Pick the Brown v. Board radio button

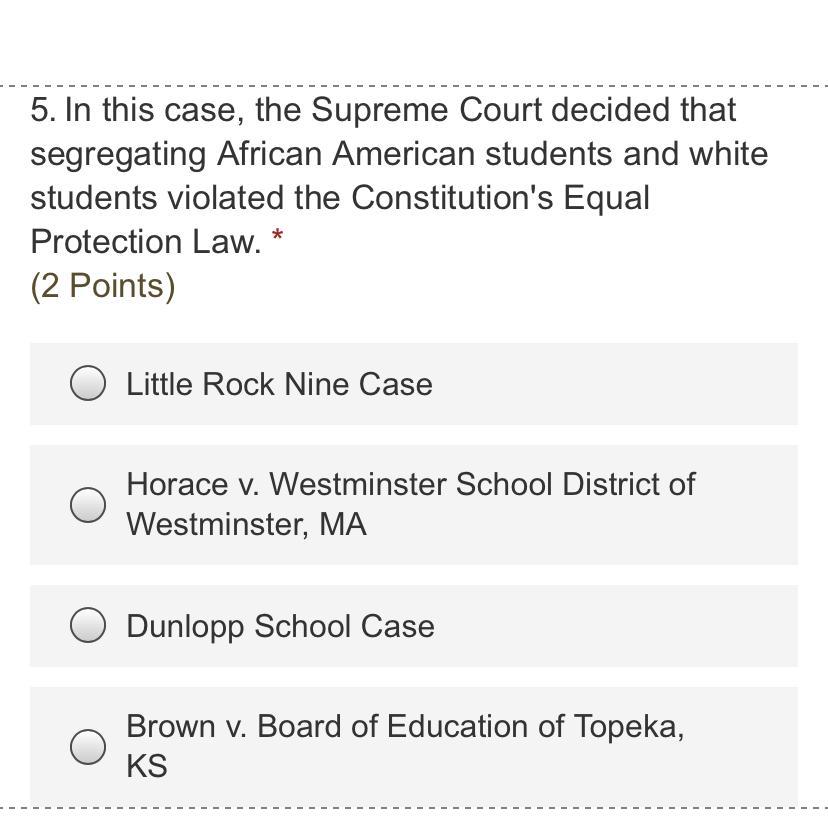tap(88, 745)
